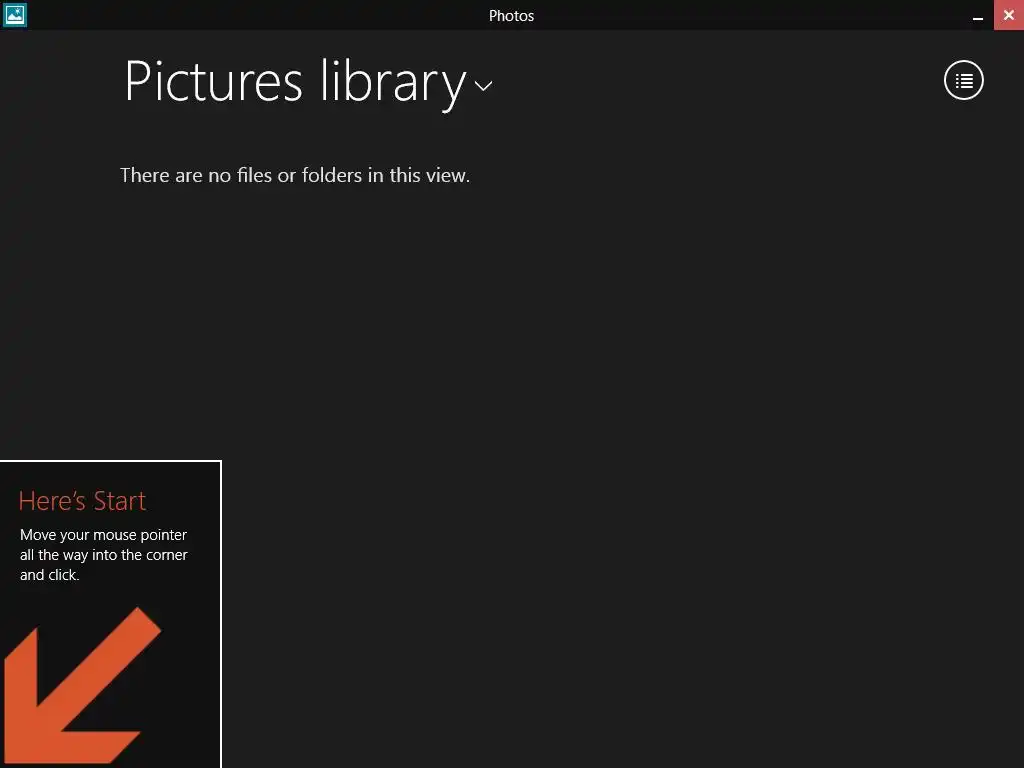Switch to list details view icon
The width and height of the screenshot is (1024, 768).
point(964,80)
